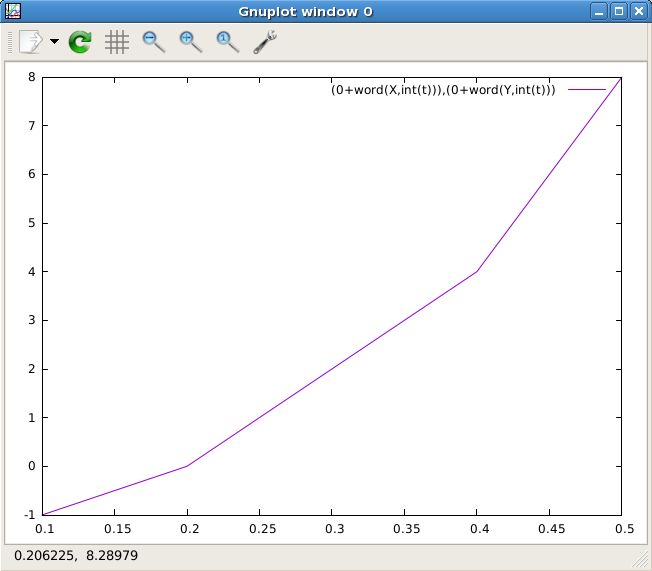Click the gnuplot window icon in title bar
The height and width of the screenshot is (571, 652).
(12, 11)
